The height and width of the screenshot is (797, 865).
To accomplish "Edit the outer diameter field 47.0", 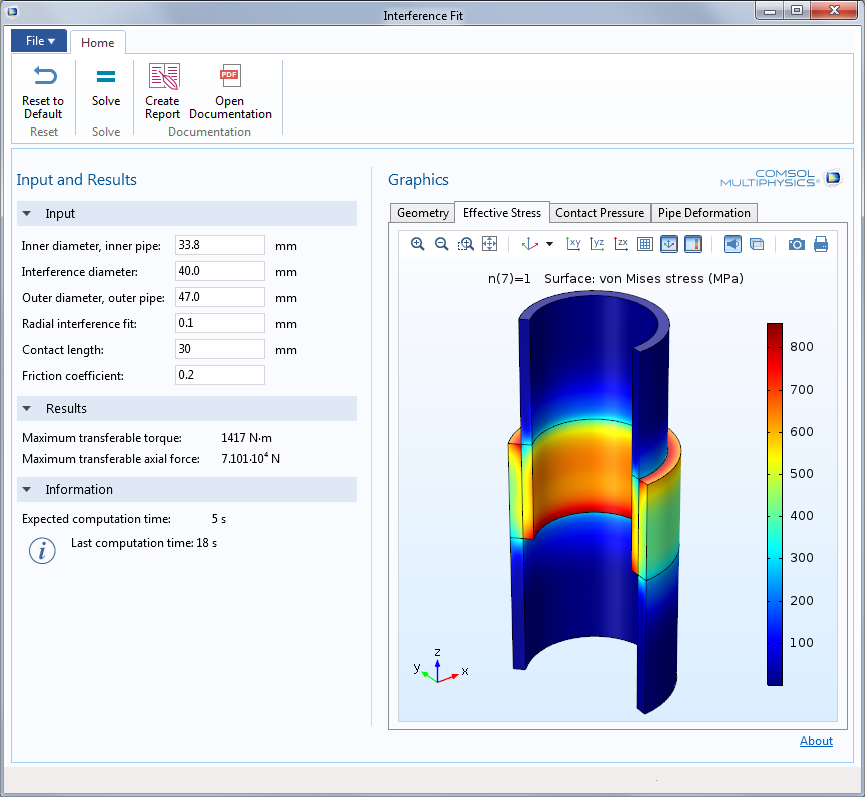I will (x=220, y=297).
